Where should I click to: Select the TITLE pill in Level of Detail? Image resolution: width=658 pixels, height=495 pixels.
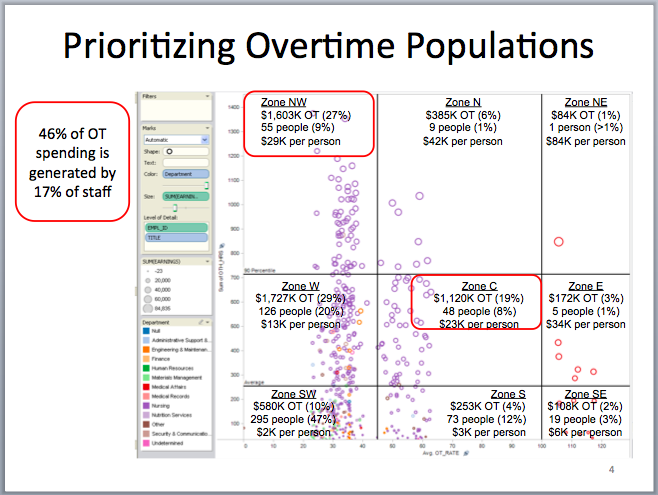(176, 237)
